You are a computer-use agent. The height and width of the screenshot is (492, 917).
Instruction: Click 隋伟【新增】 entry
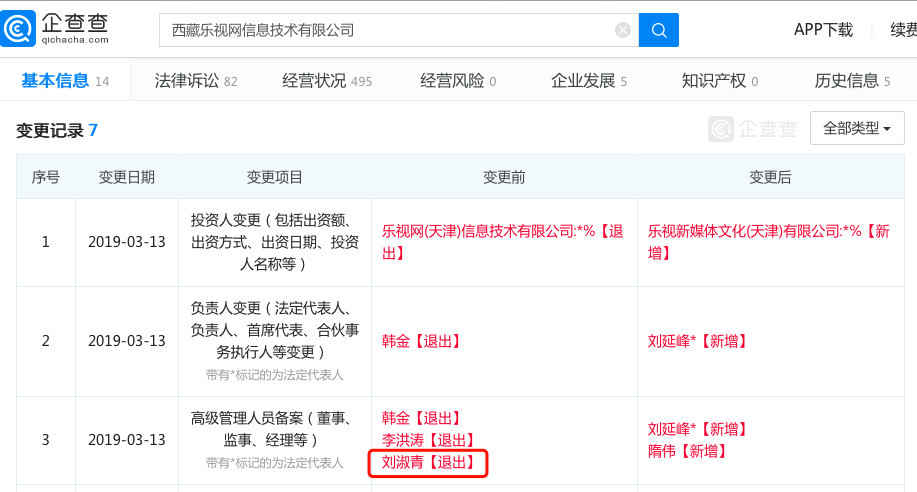pos(687,451)
